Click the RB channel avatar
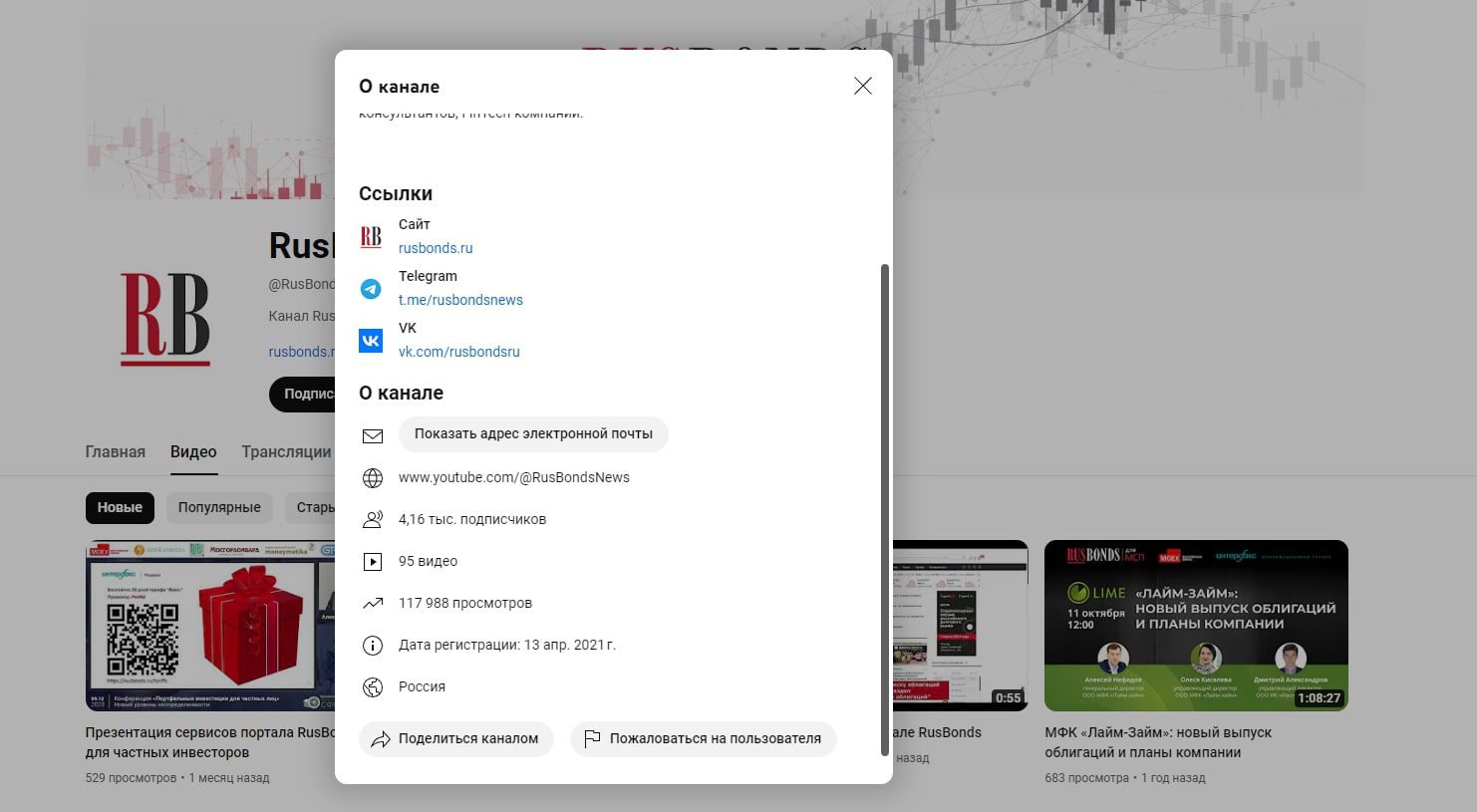Viewport: 1477px width, 812px height. 165,319
